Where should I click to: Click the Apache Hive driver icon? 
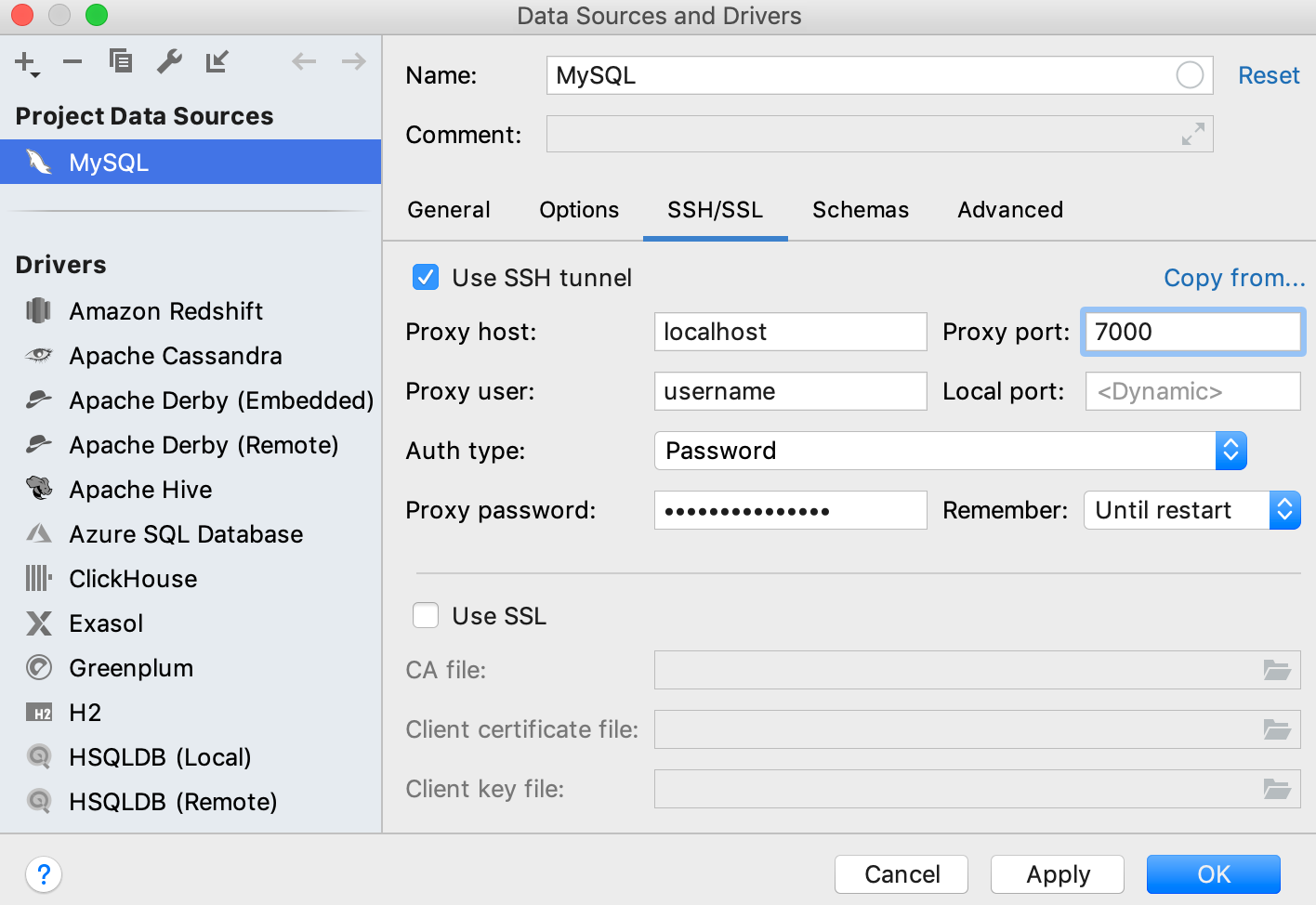pos(39,488)
